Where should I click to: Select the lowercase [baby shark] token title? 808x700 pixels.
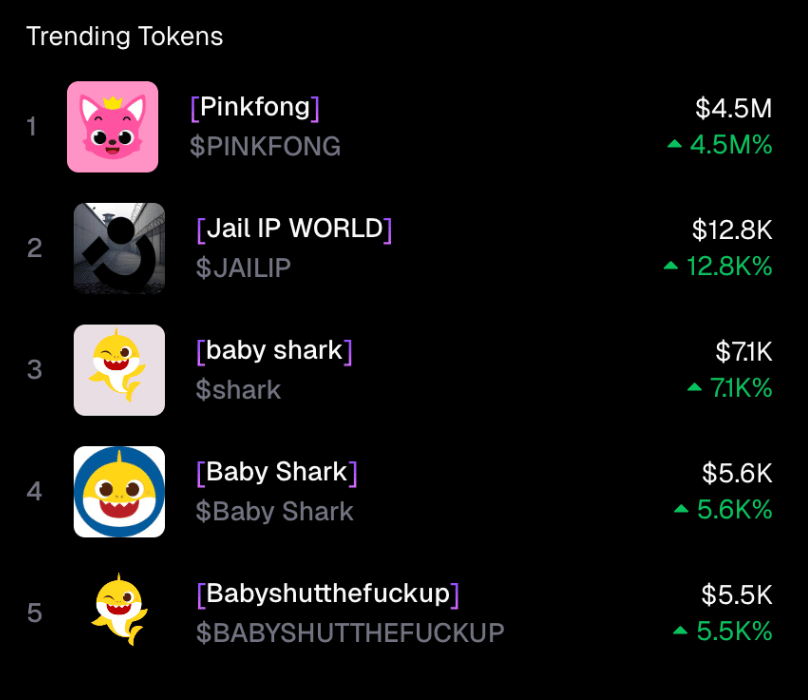tap(274, 351)
